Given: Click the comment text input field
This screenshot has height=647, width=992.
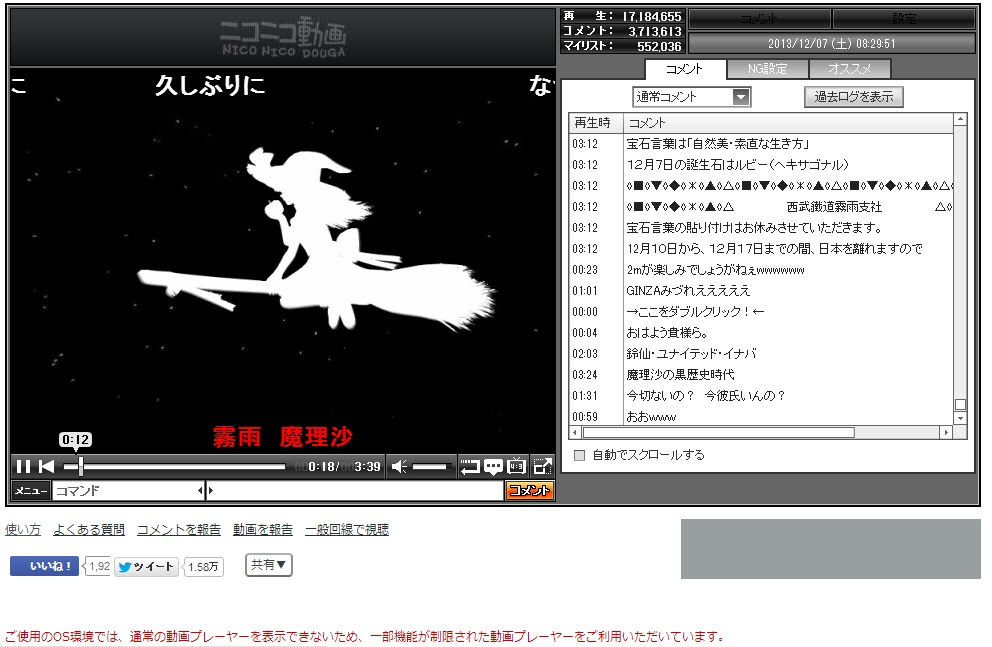Looking at the screenshot, I should [x=356, y=491].
